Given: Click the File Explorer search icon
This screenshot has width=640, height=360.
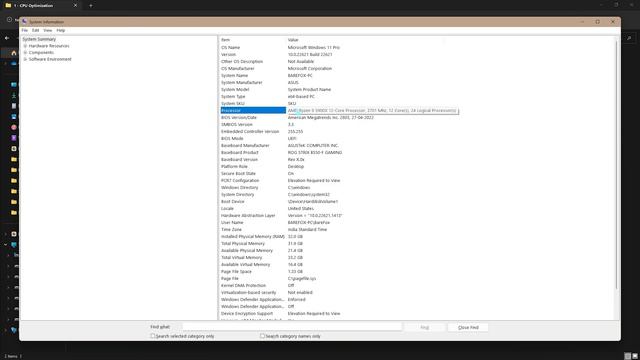Looking at the screenshot, I should point(629,38).
